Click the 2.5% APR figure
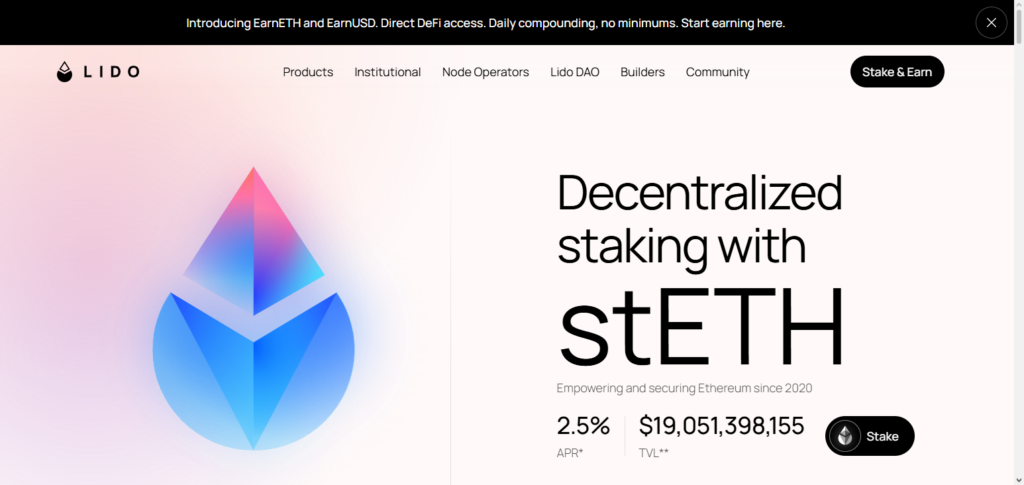 point(583,426)
